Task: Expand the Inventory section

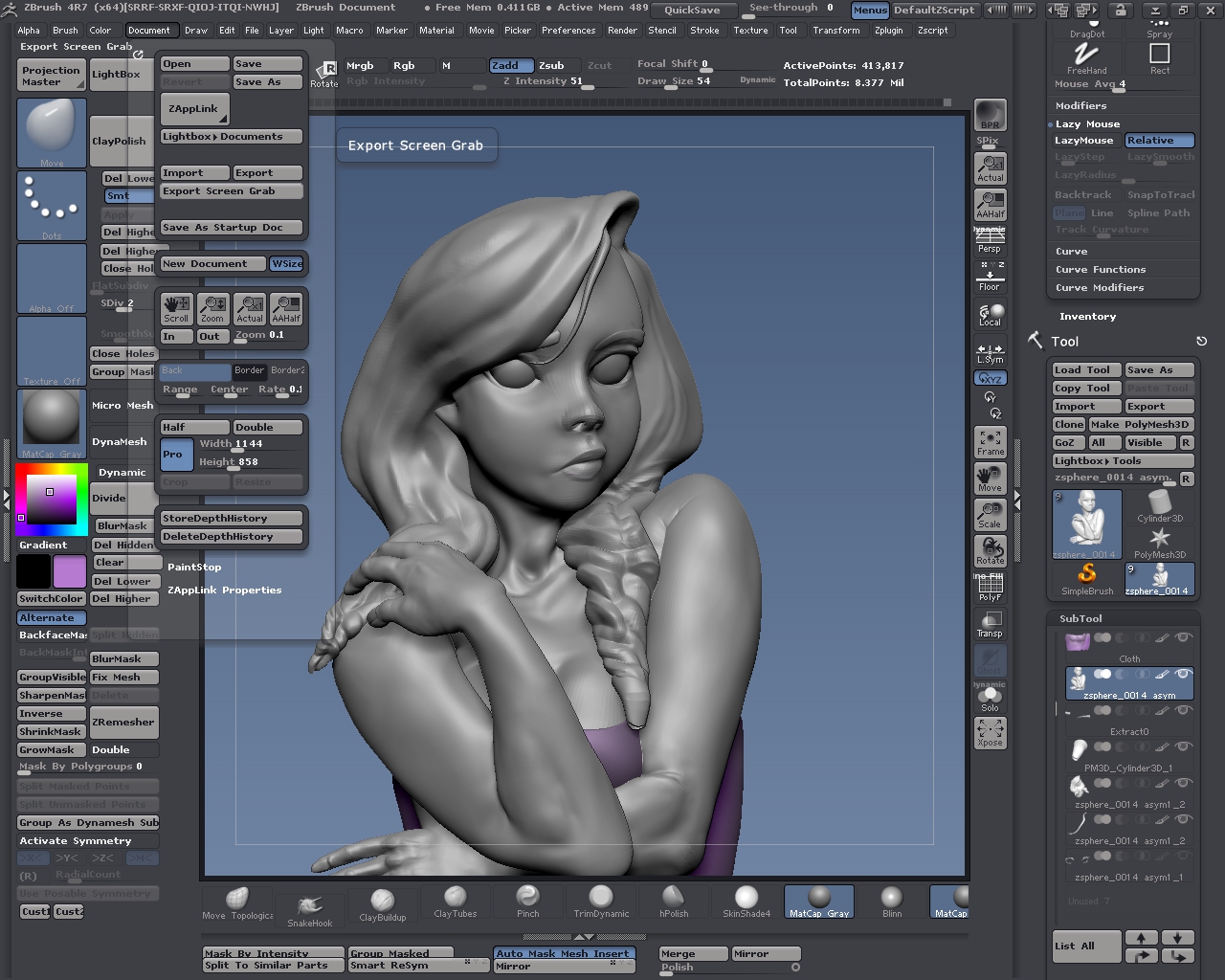Action: point(1087,317)
